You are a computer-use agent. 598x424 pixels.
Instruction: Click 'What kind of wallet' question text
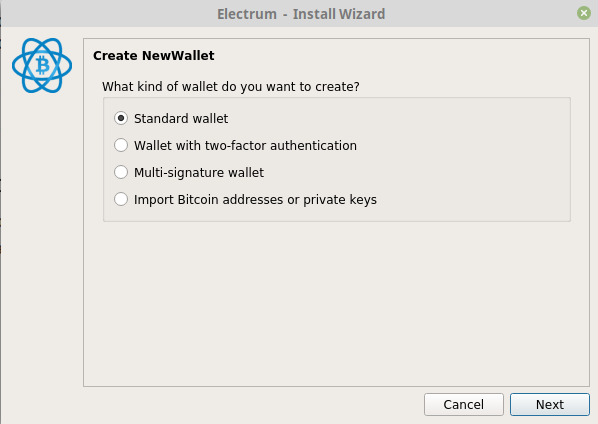pyautogui.click(x=231, y=87)
